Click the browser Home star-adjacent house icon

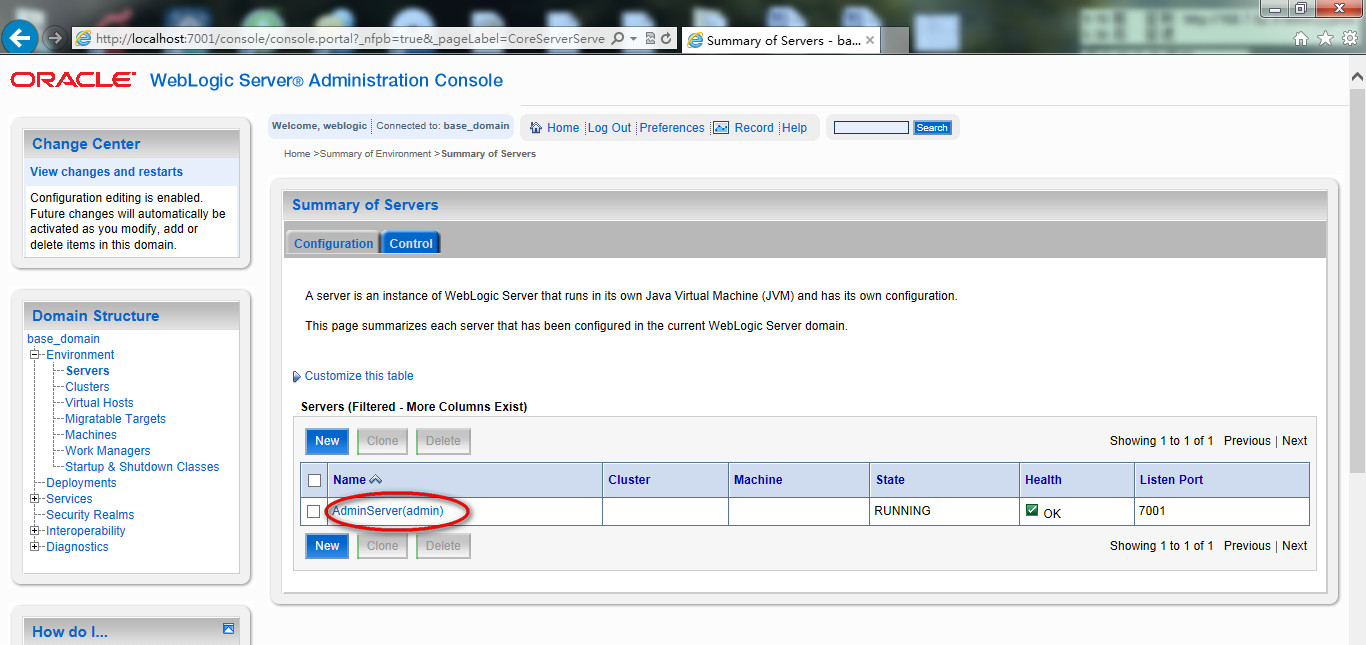pos(1301,38)
